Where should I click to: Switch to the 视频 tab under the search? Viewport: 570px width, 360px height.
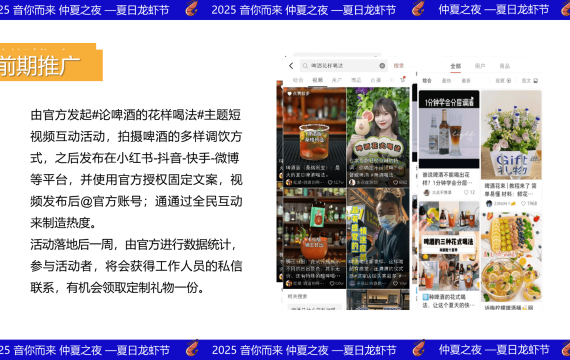[317, 80]
